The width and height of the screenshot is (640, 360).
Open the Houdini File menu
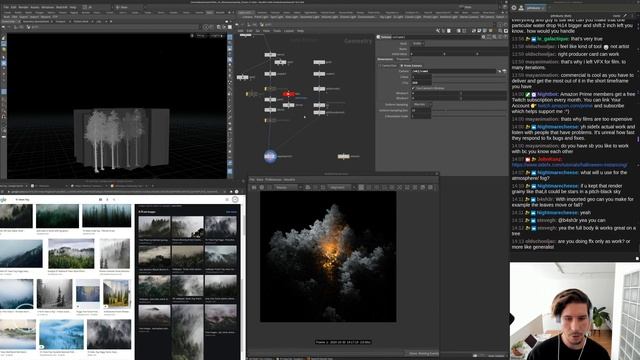[6, 7]
